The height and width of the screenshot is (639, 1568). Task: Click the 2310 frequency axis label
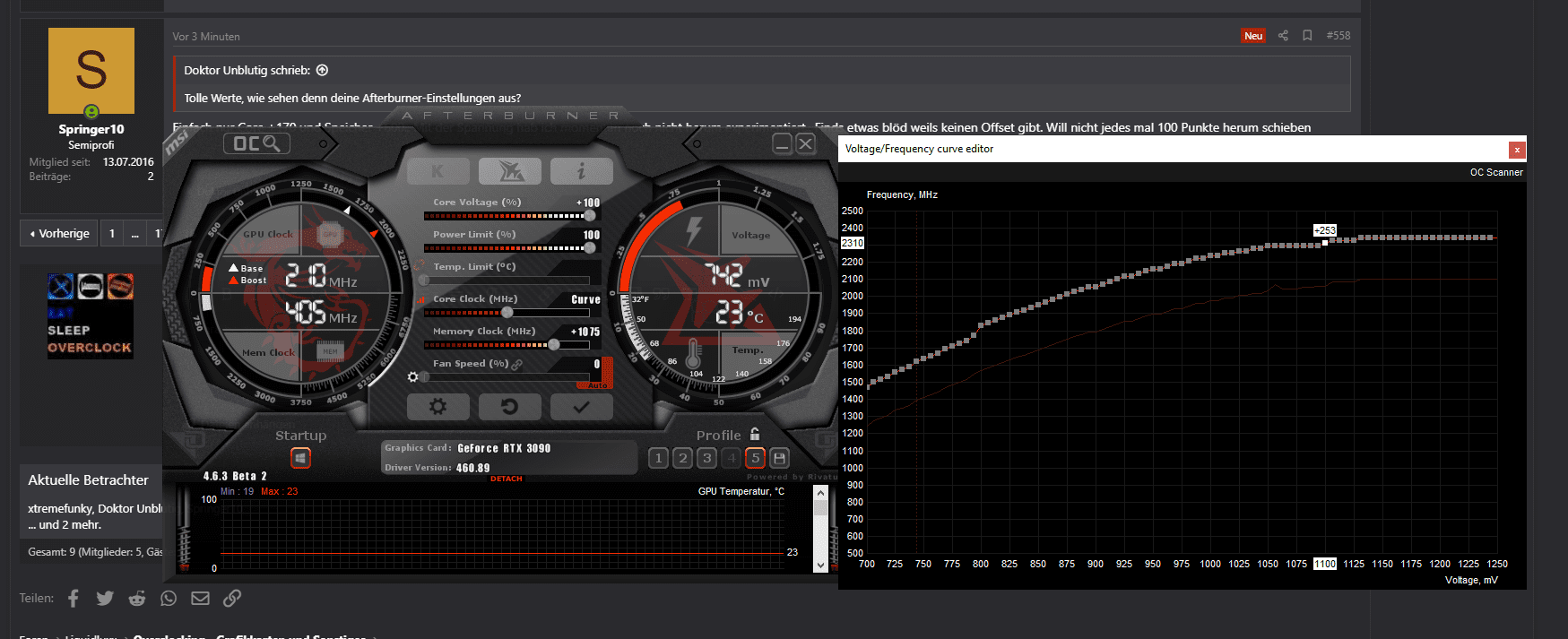[853, 243]
